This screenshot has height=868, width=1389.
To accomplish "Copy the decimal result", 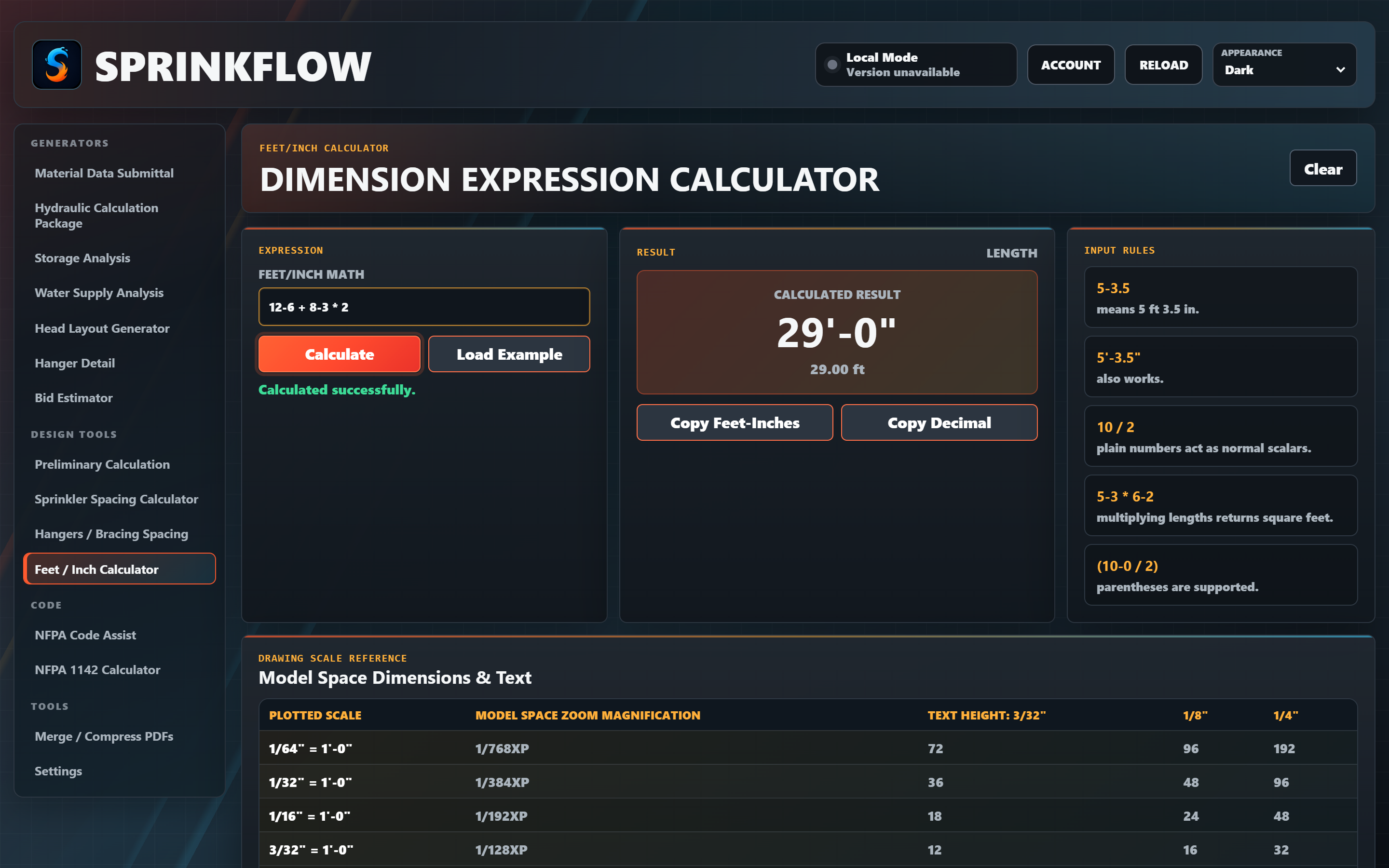I will coord(939,422).
